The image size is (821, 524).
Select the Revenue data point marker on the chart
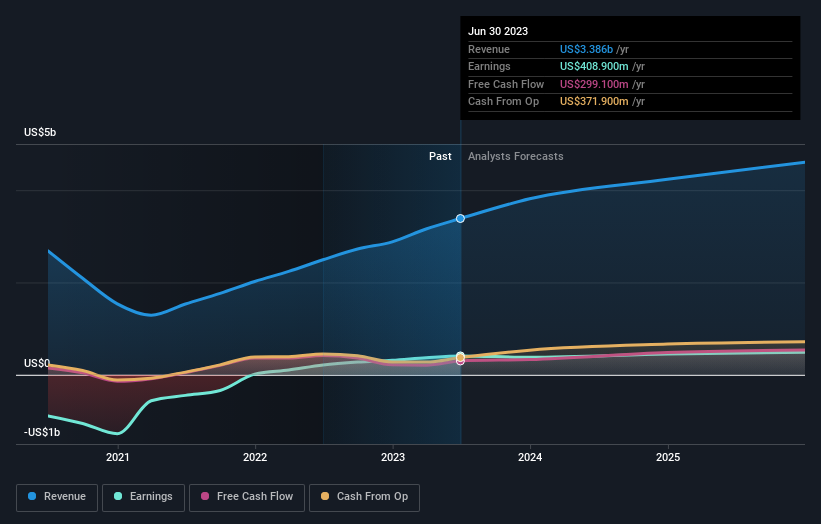point(460,218)
